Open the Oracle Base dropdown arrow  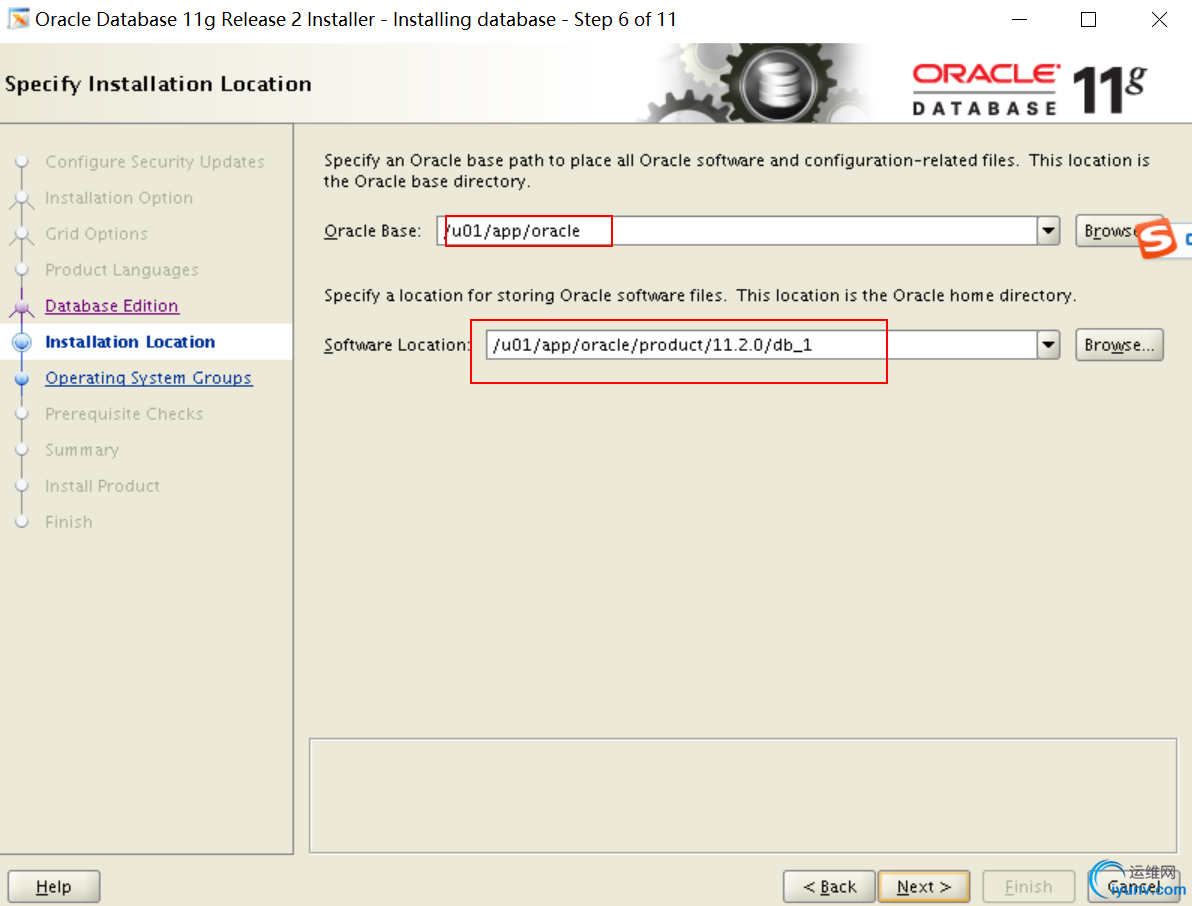(1048, 230)
